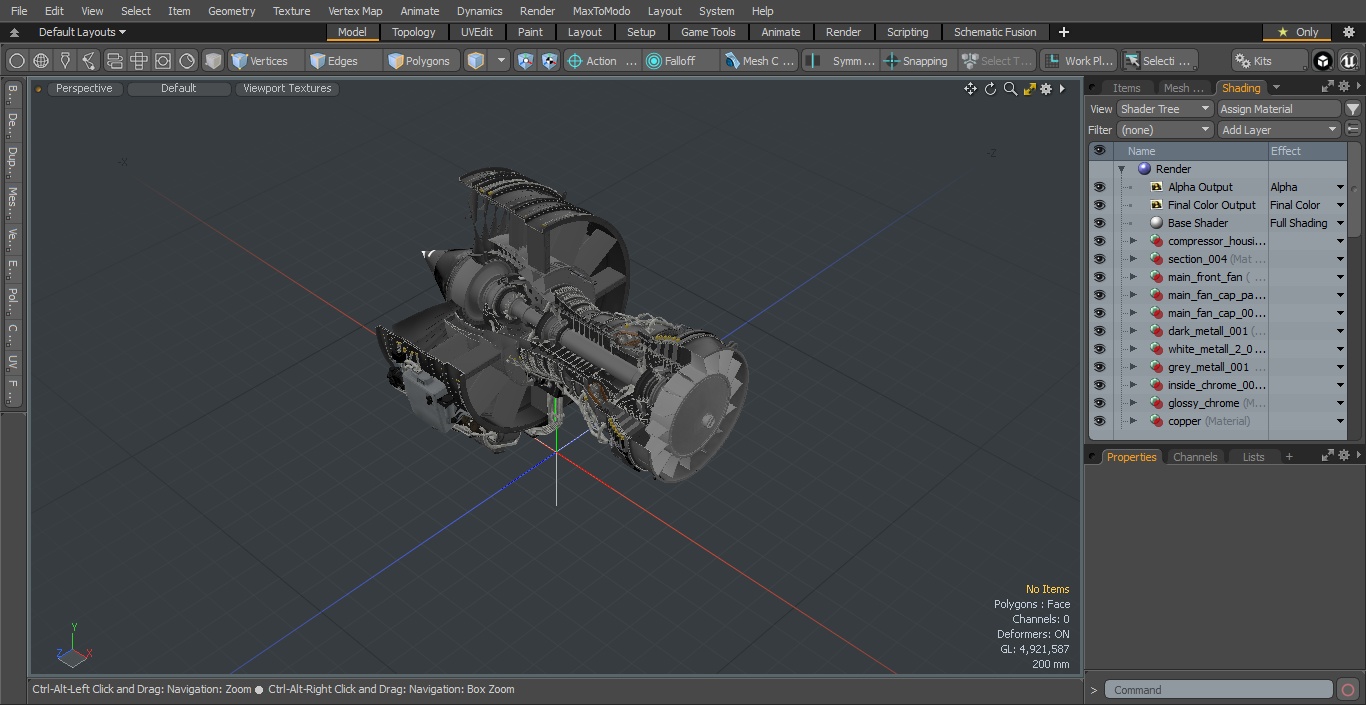Open the Default shading dropdown
1366x705 pixels.
pyautogui.click(x=179, y=88)
